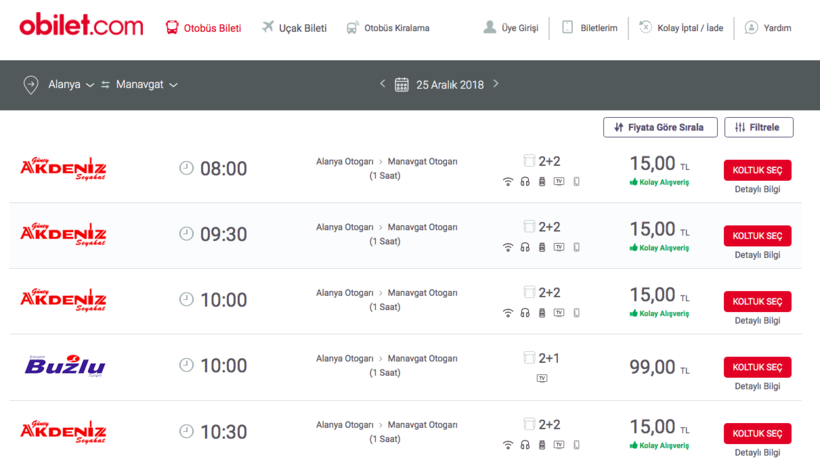Click the headphone icon on the 09:30 trip
Image resolution: width=820 pixels, height=461 pixels.
click(x=525, y=247)
